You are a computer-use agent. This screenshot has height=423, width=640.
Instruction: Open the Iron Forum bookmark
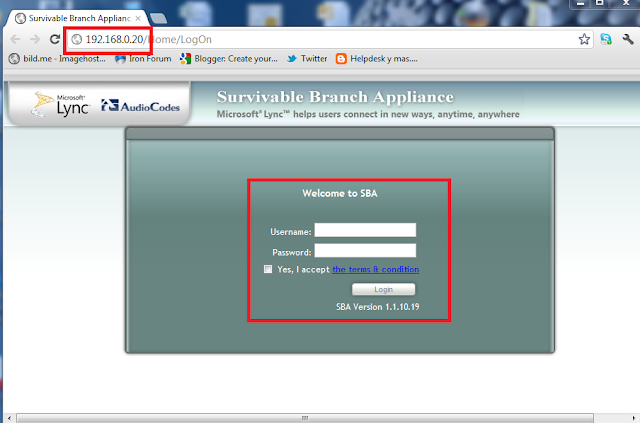point(143,59)
